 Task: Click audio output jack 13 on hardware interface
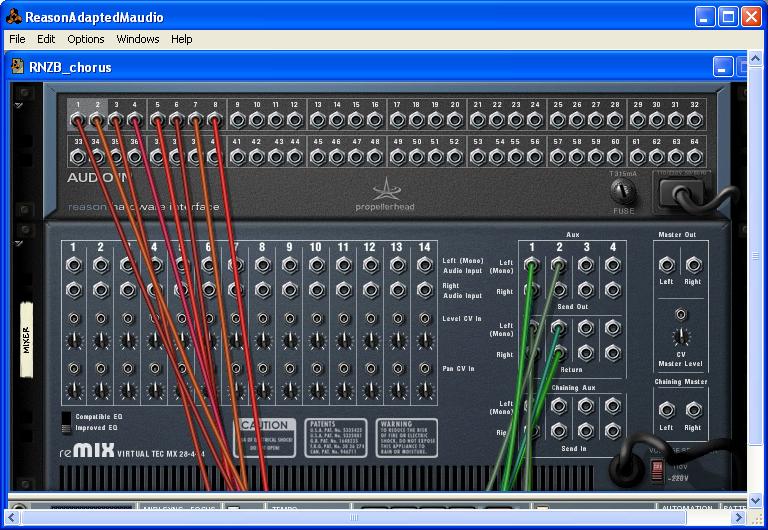pos(318,120)
